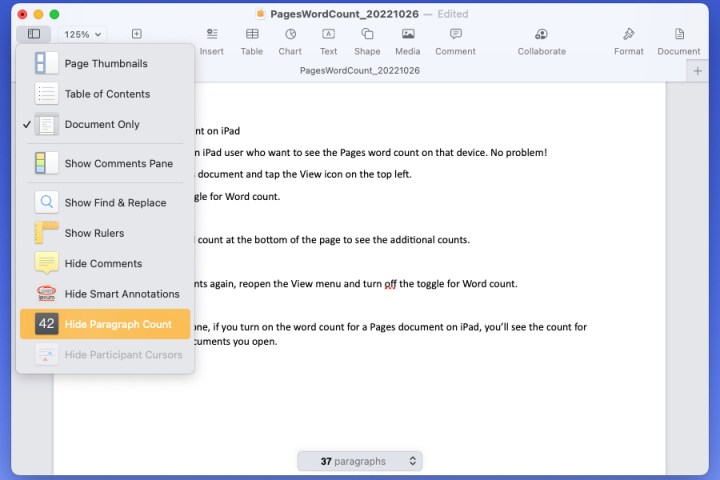Insert a Text box from toolbar

(328, 40)
